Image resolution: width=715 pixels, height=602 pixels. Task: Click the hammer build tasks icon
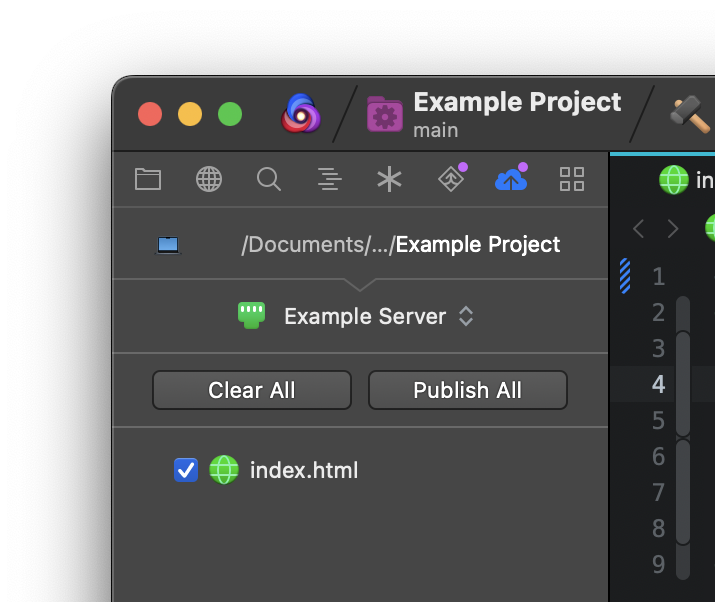click(690, 114)
